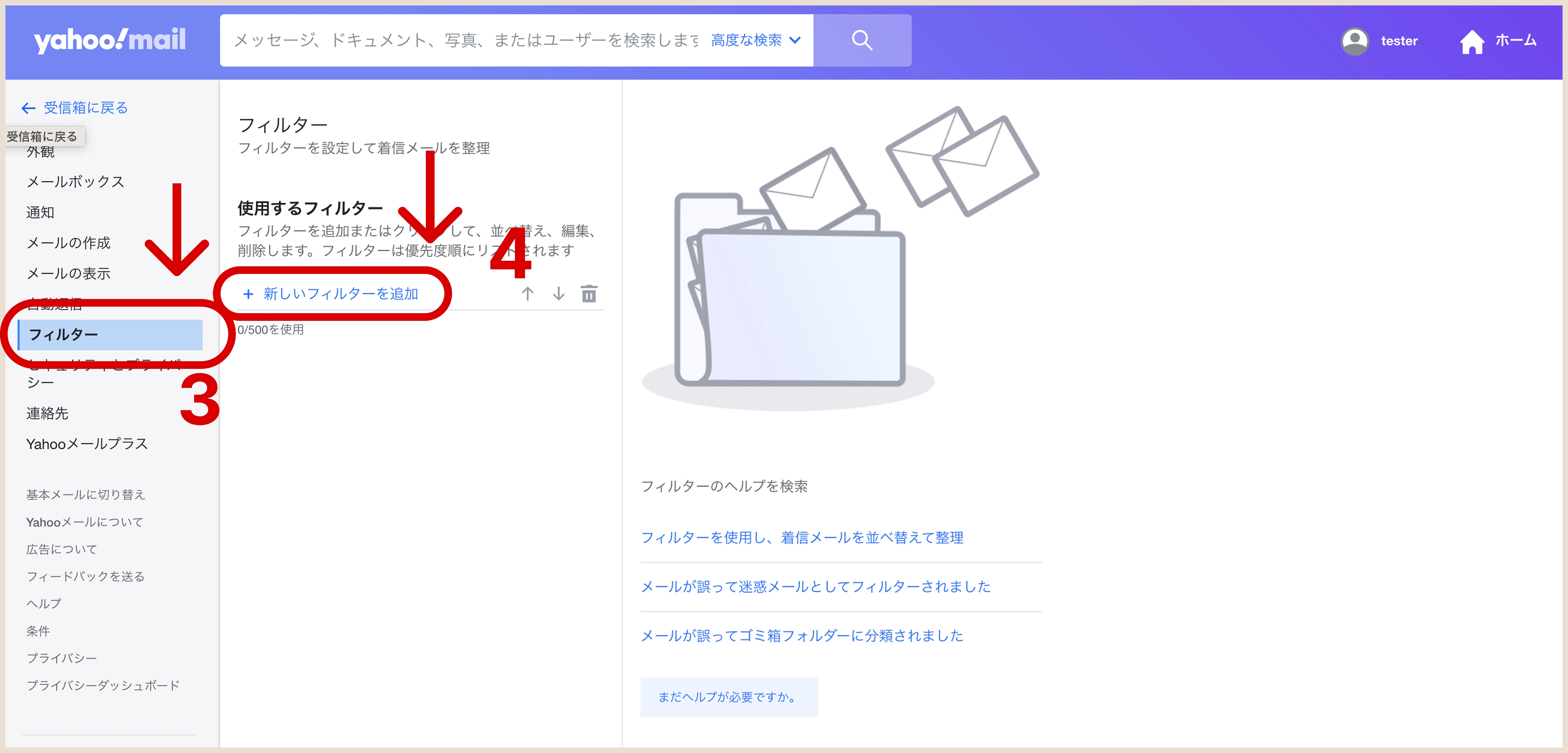Click the back arrow to inbox
Image resolution: width=1568 pixels, height=753 pixels.
[28, 108]
